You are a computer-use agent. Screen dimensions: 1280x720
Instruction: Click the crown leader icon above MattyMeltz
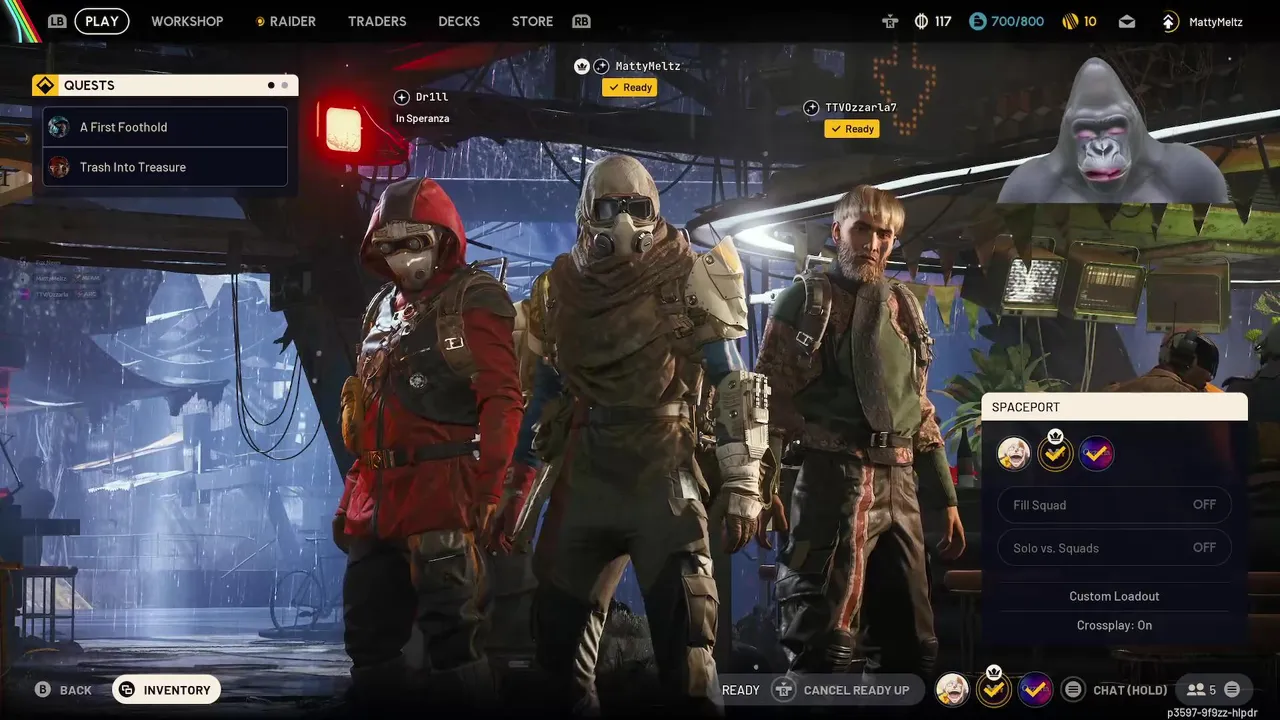point(582,66)
